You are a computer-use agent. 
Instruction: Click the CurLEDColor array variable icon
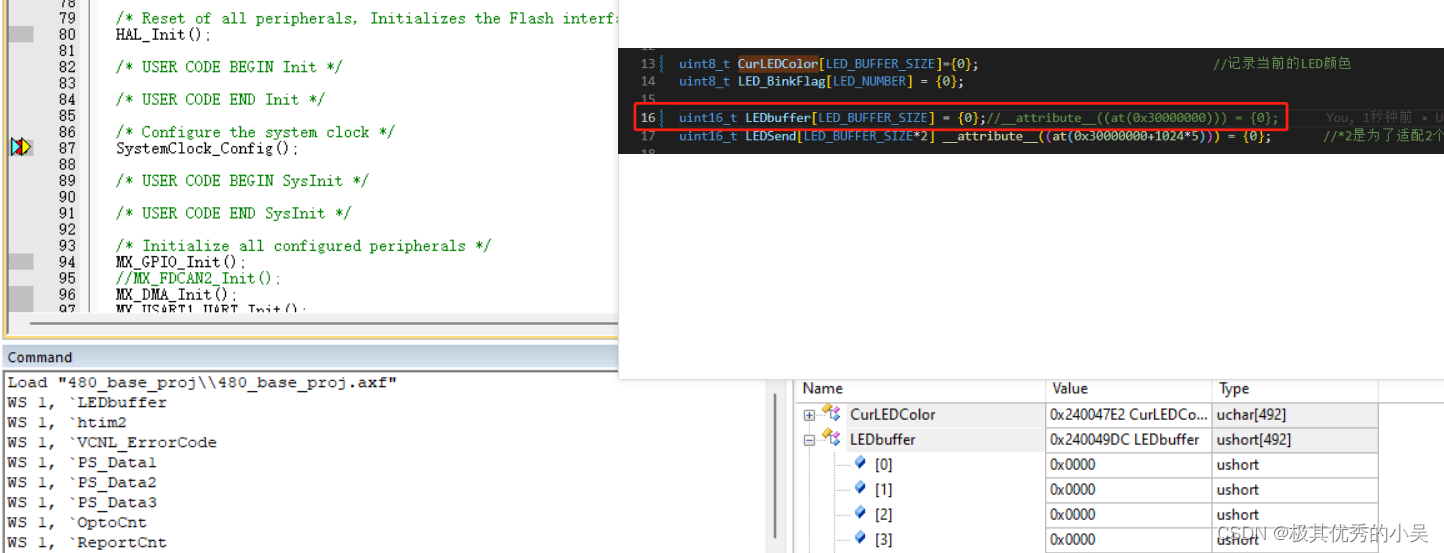[x=831, y=413]
